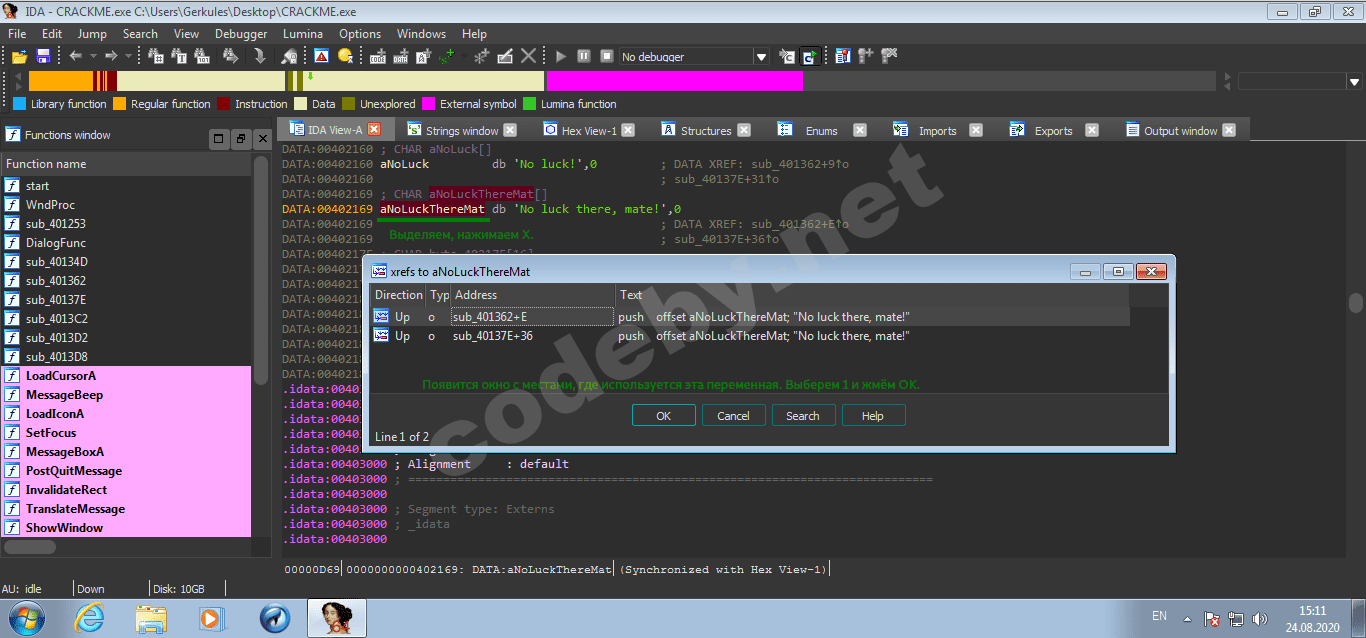The width and height of the screenshot is (1366, 638).
Task: Open the File menu
Action: [x=17, y=33]
